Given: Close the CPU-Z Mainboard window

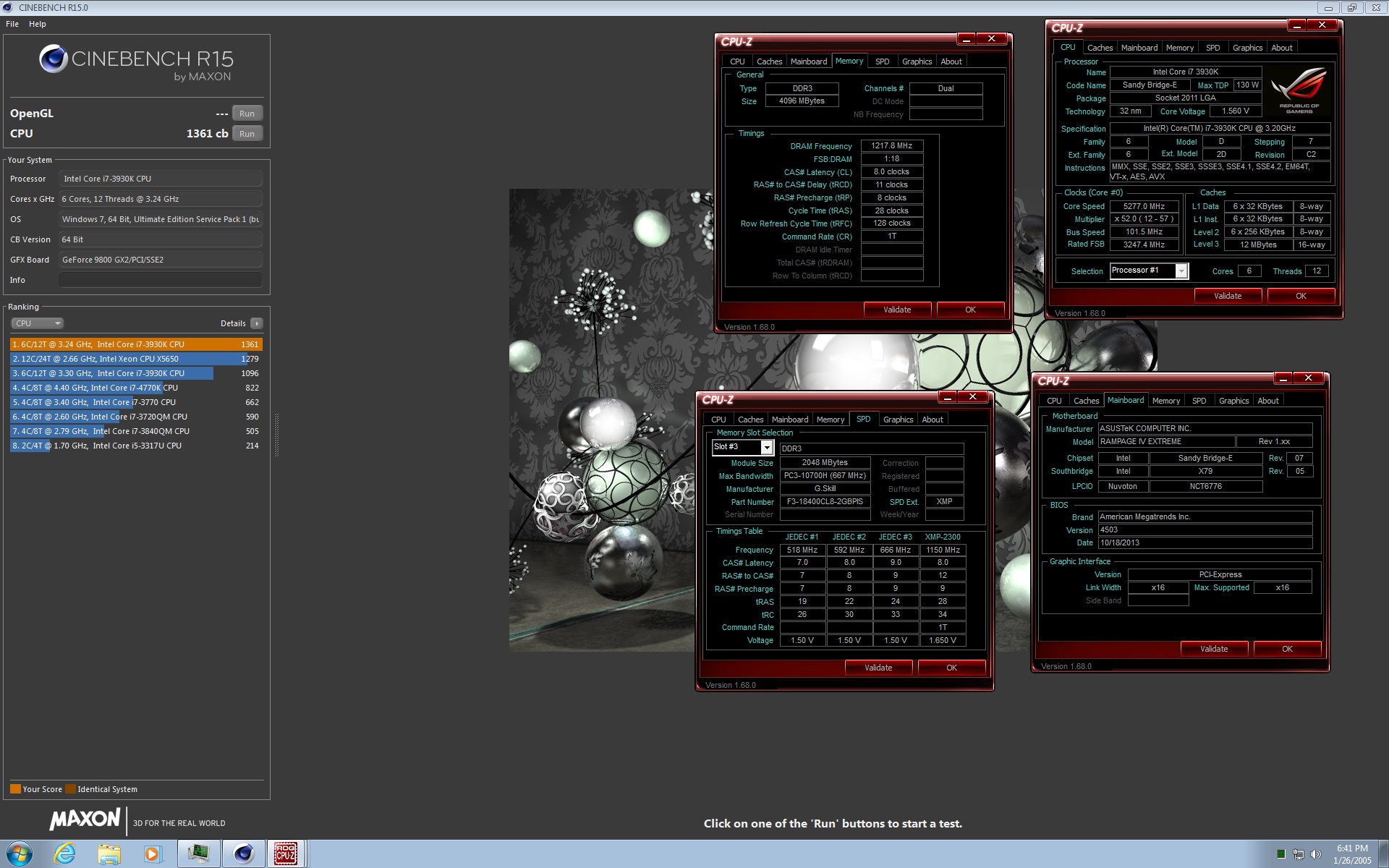Looking at the screenshot, I should point(1309,378).
